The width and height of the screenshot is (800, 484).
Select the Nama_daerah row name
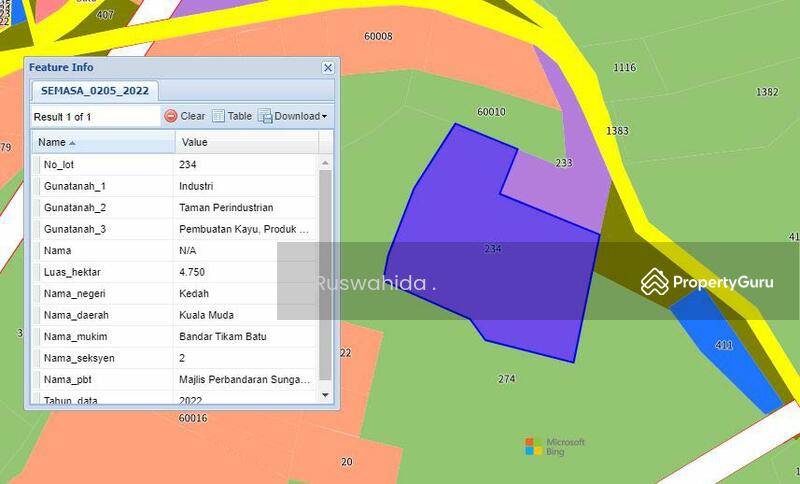pos(76,315)
